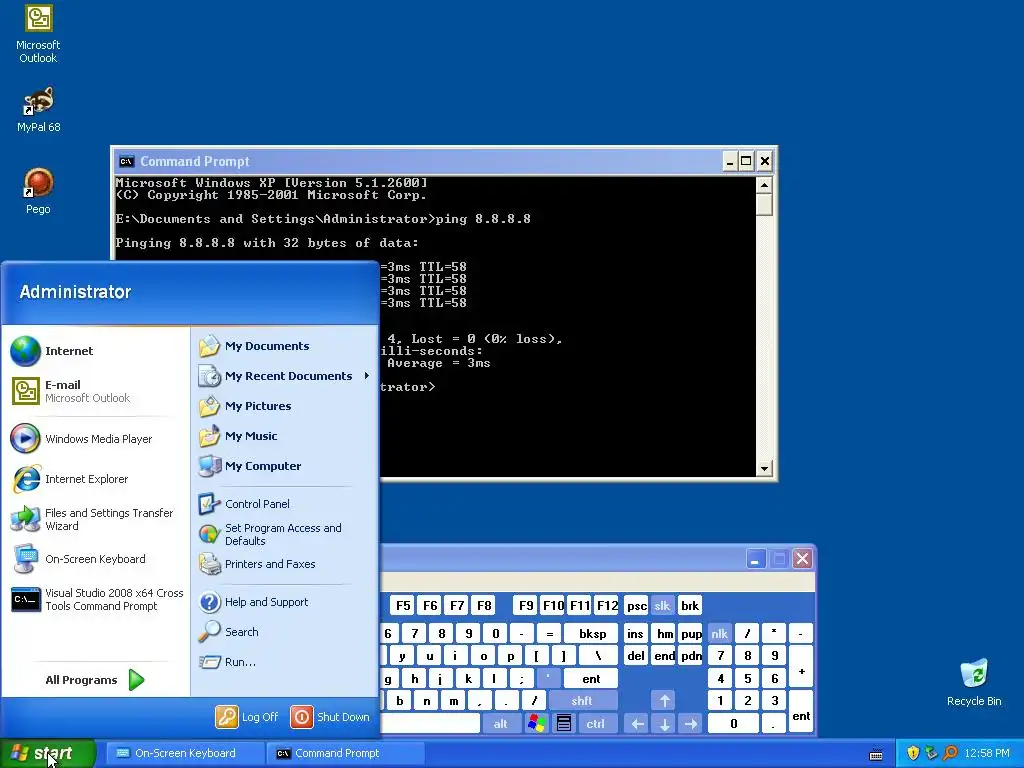Expand All Programs list
Screen dimensions: 1024x768
(95, 680)
